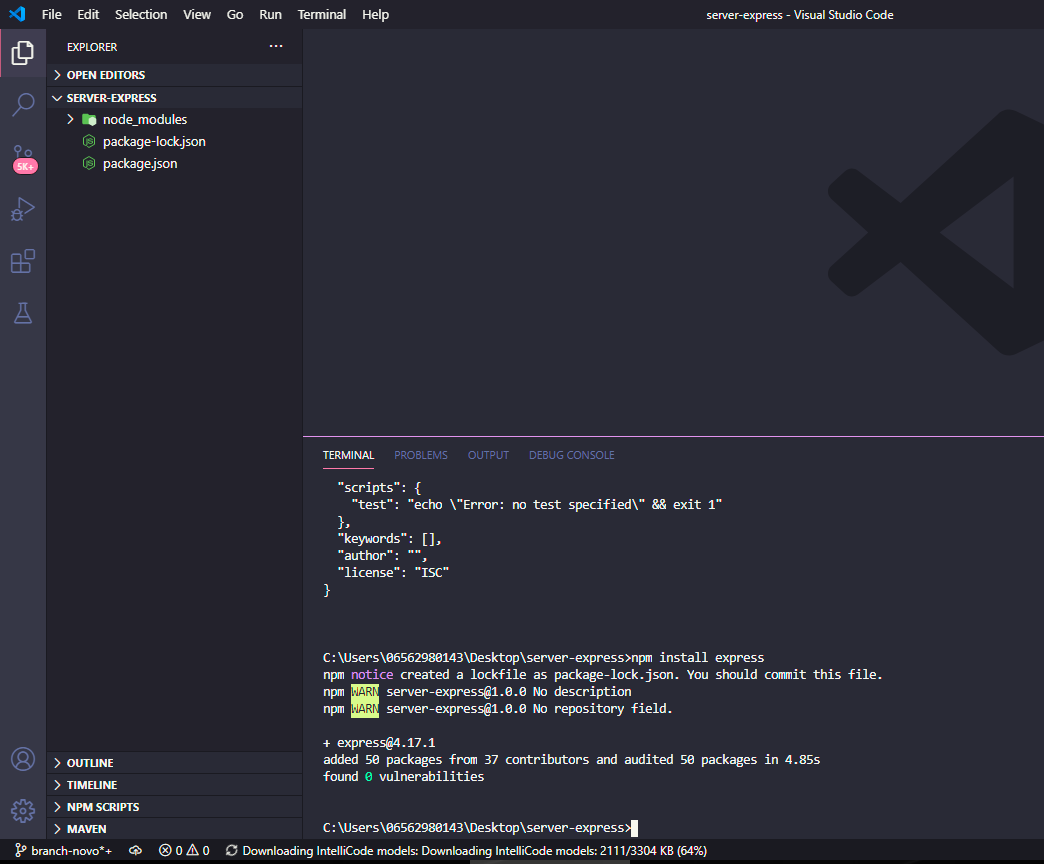Expand the node_modules folder
This screenshot has width=1044, height=864.
[x=144, y=119]
